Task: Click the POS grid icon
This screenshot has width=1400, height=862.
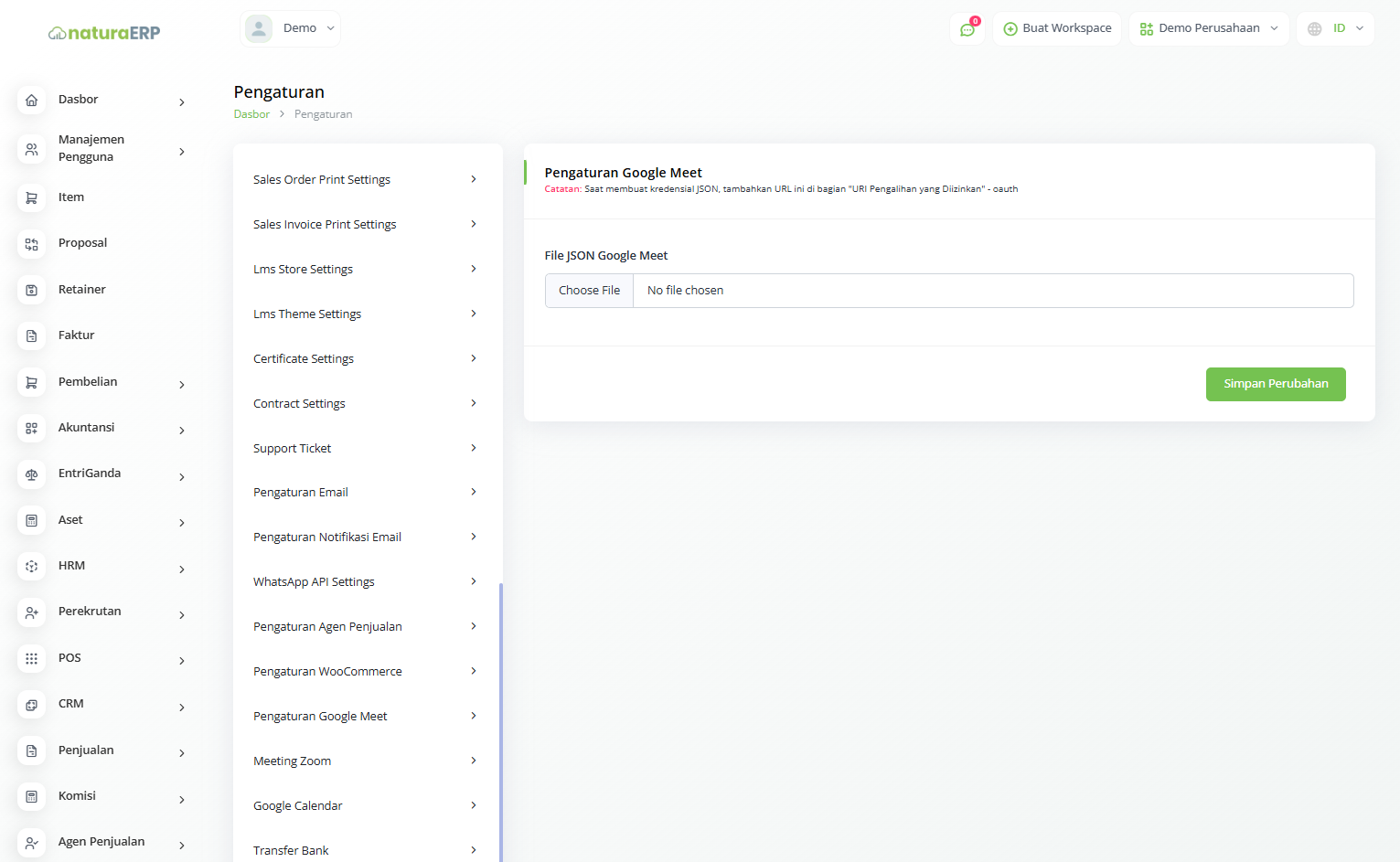Action: [31, 658]
